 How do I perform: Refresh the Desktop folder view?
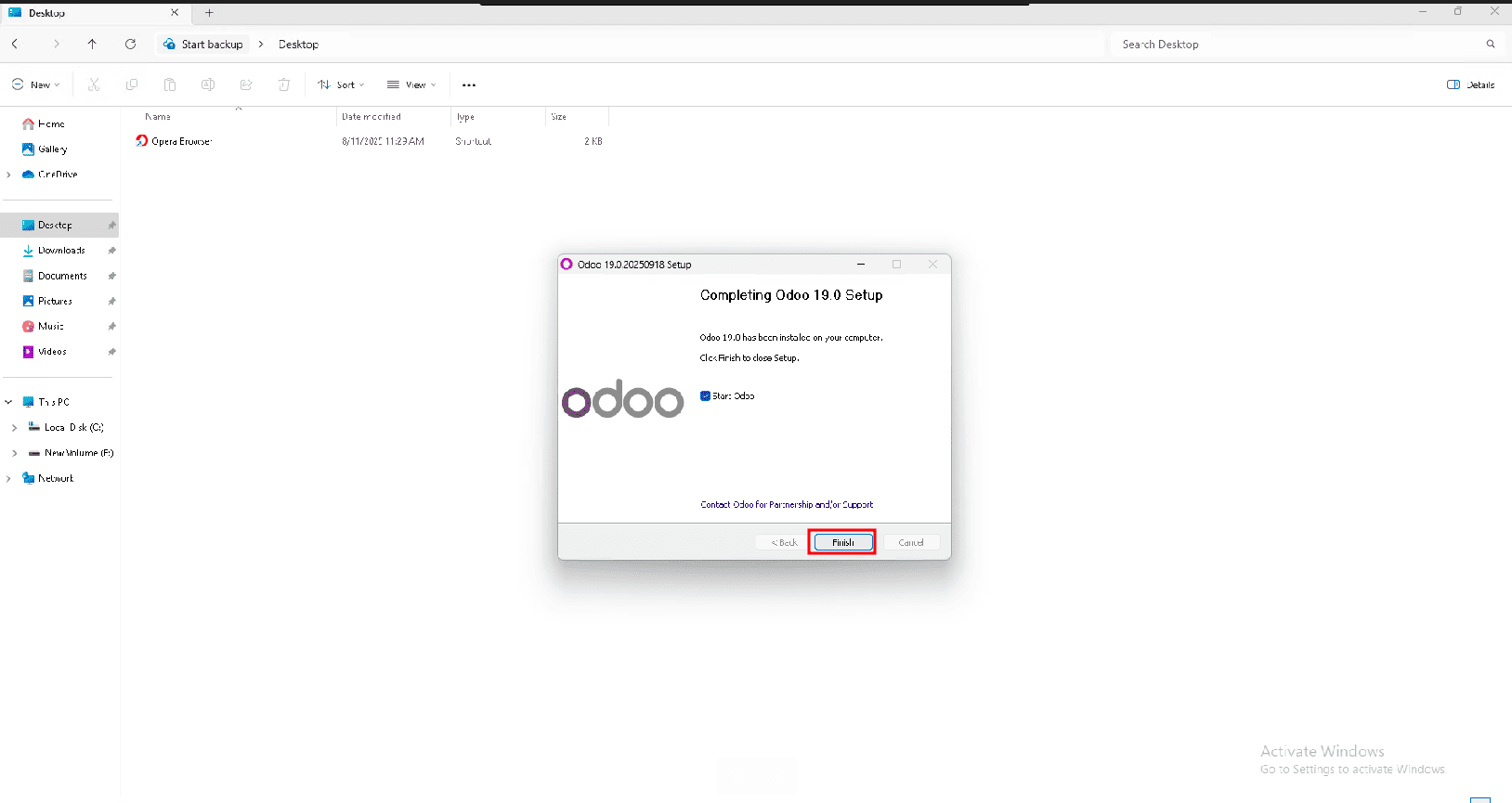click(x=130, y=44)
